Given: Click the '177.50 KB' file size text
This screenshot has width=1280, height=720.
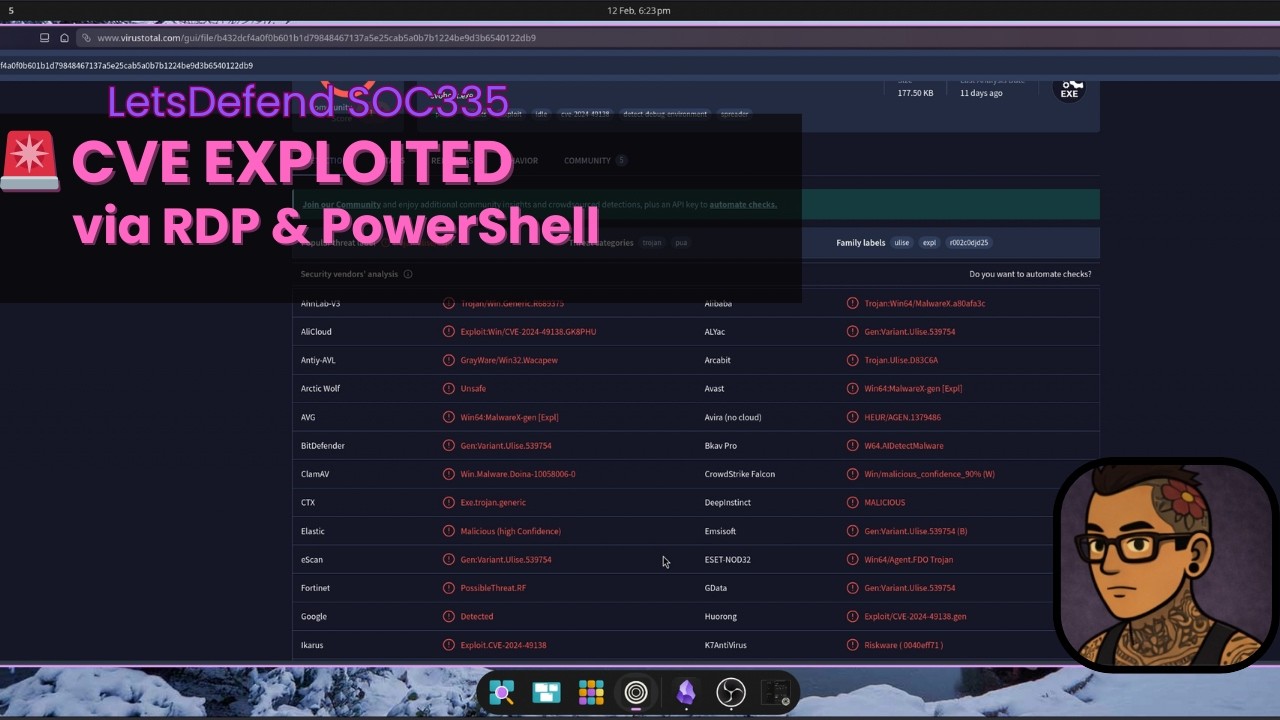Looking at the screenshot, I should [x=915, y=93].
